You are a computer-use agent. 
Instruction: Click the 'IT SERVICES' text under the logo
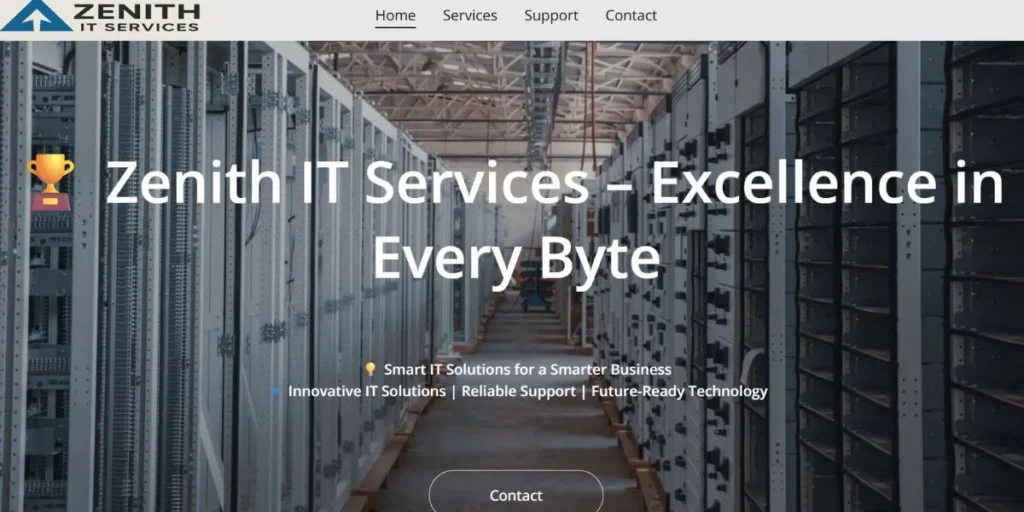pos(138,27)
